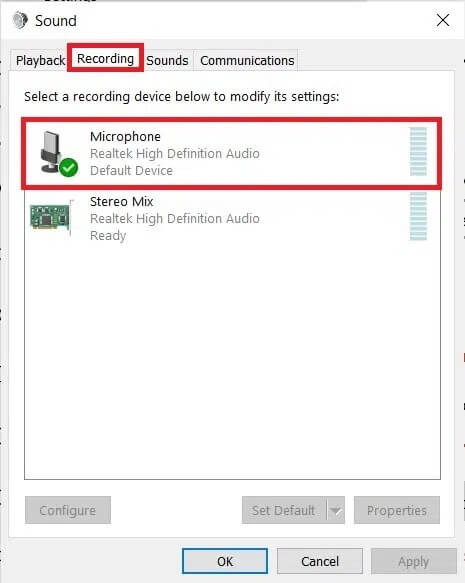Image resolution: width=465 pixels, height=583 pixels.
Task: Dismiss dialog with Cancel
Action: tap(320, 561)
